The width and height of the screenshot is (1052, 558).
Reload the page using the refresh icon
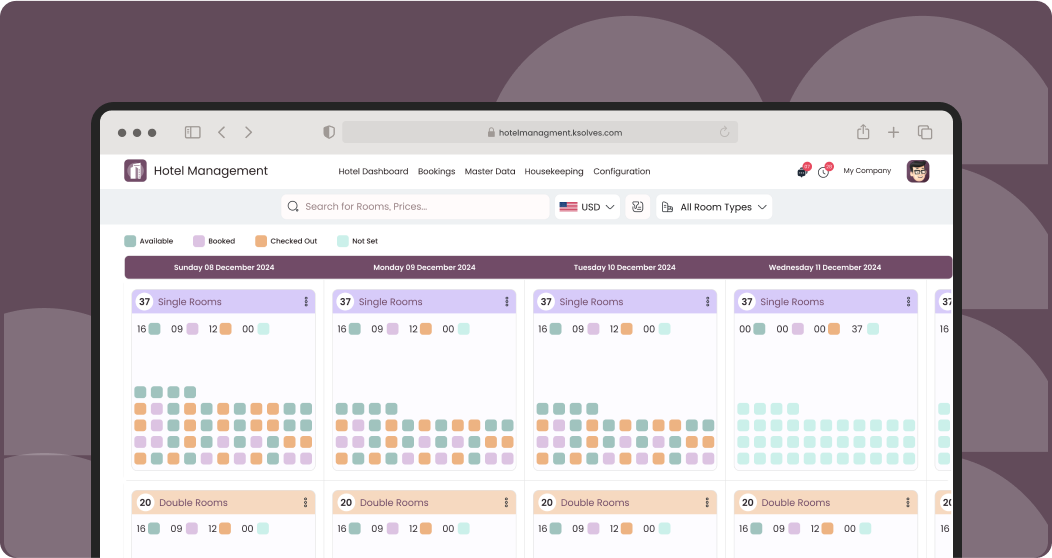724,132
